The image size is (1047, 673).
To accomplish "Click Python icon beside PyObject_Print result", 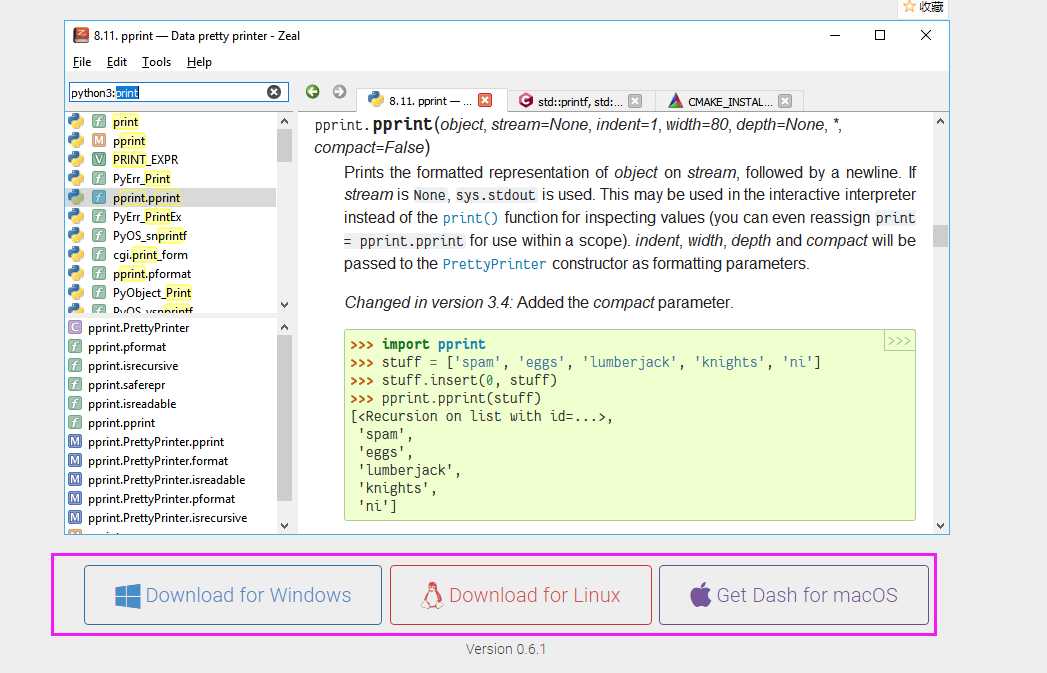I will click(x=76, y=292).
